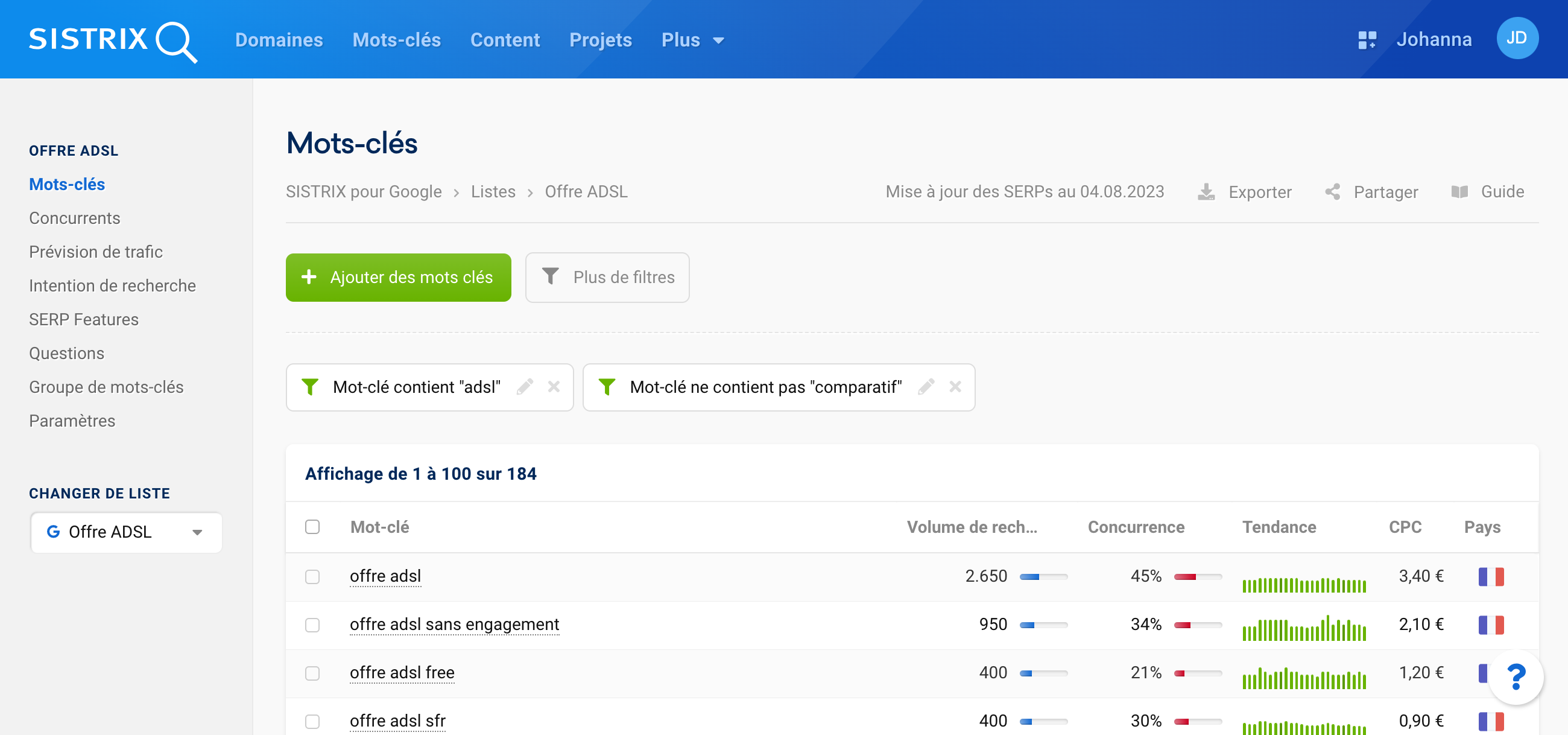Click the plus icon on Ajouter des mots clés
This screenshot has width=1568, height=735.
coord(309,276)
